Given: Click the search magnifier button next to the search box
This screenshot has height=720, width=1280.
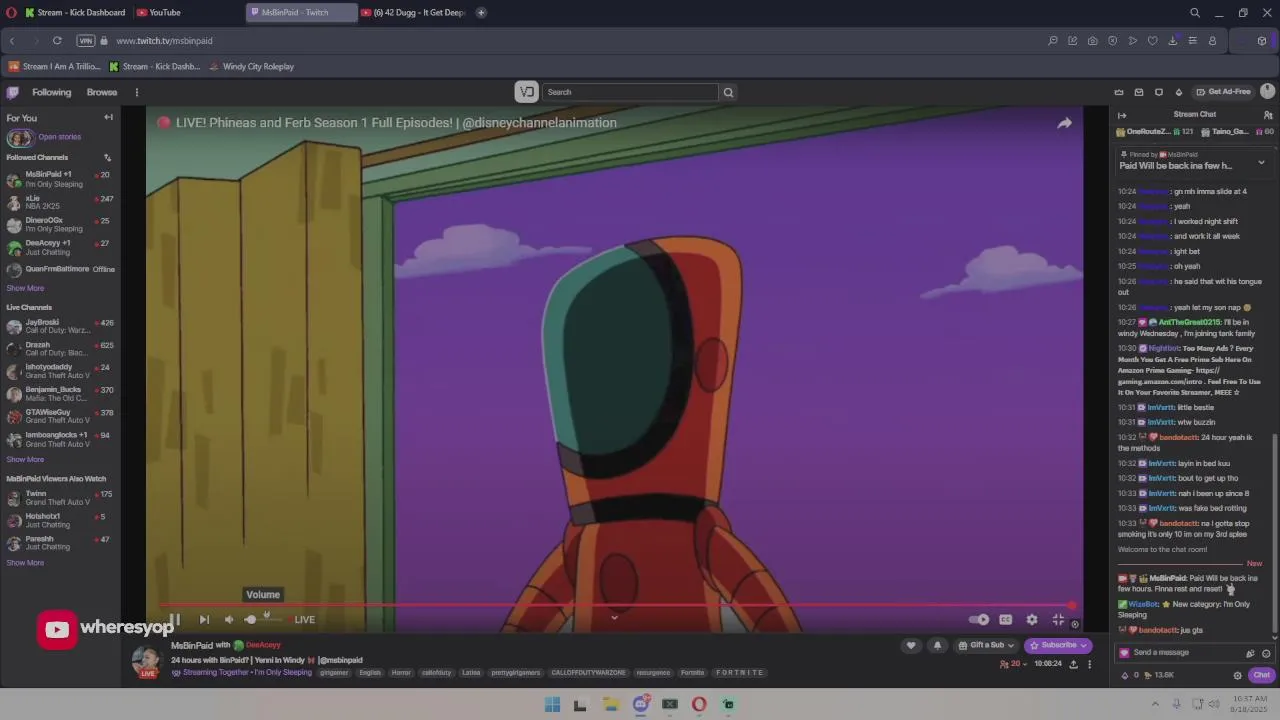Looking at the screenshot, I should pos(728,92).
